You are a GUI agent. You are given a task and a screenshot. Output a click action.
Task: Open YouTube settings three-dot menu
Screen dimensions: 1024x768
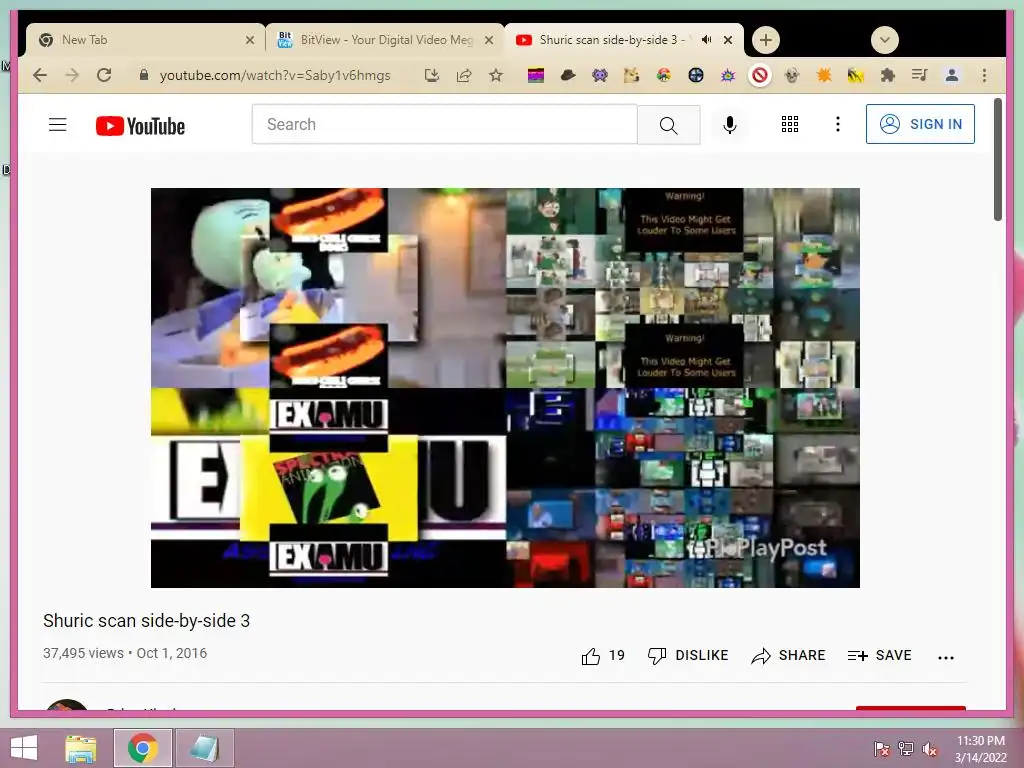coord(838,124)
